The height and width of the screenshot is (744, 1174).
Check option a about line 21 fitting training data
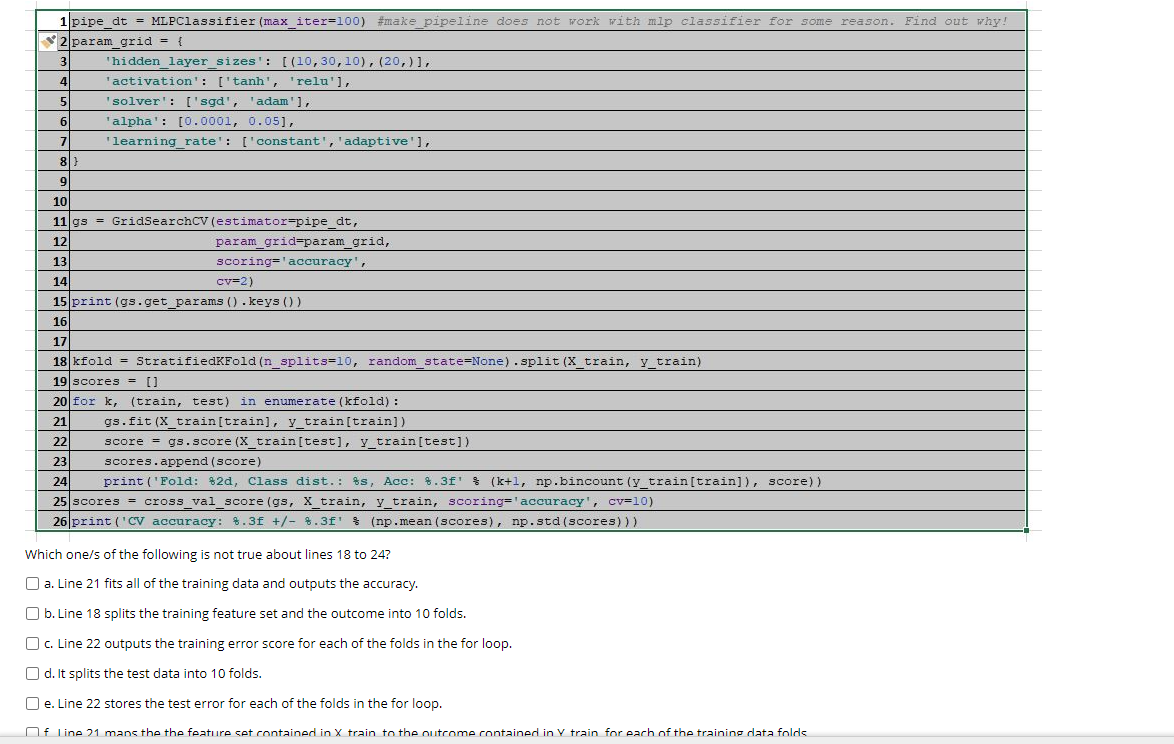[32, 583]
